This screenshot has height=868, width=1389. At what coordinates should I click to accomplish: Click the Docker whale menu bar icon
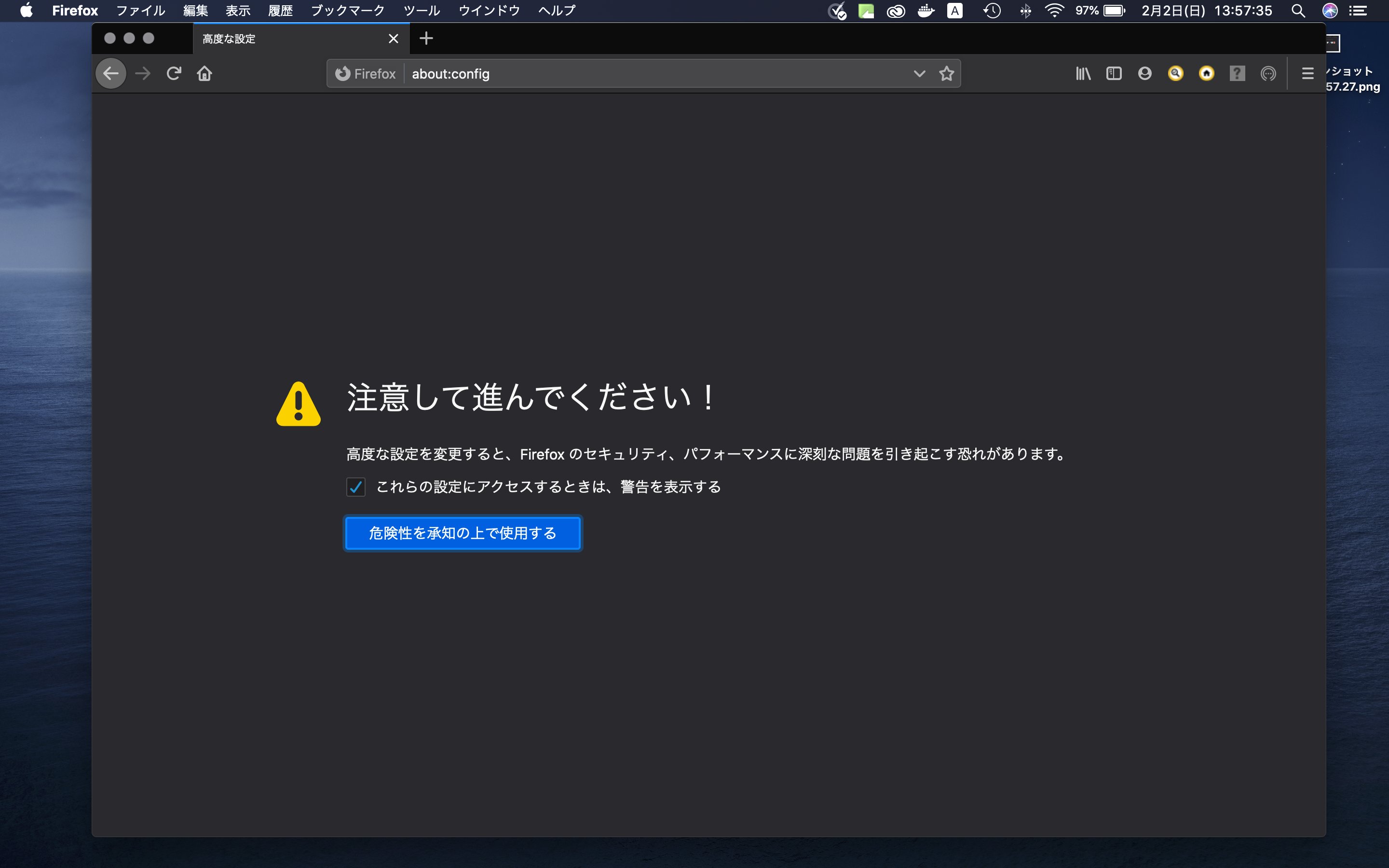(x=925, y=10)
